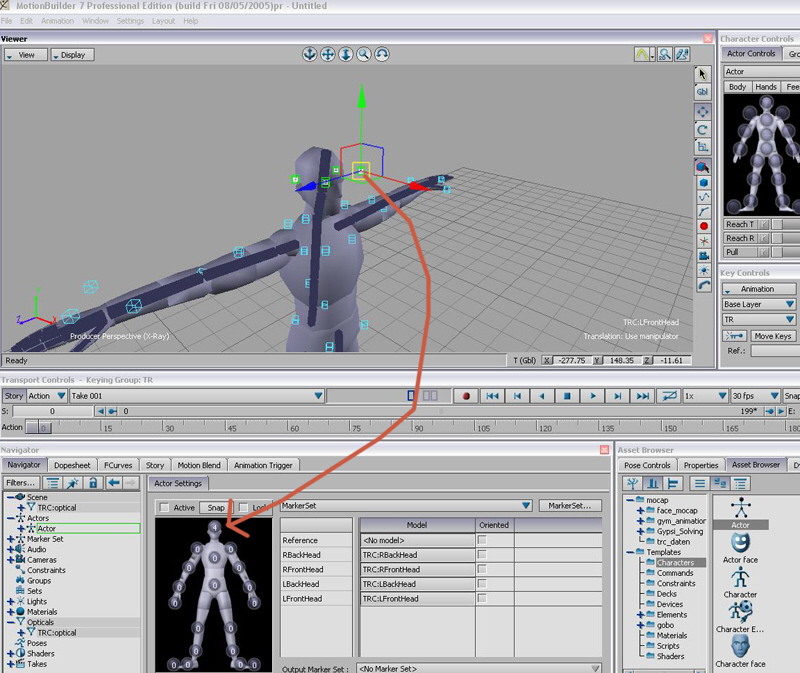This screenshot has height=673, width=800.
Task: Enable the Active checkbox in Actor Settings
Action: pyautogui.click(x=165, y=507)
